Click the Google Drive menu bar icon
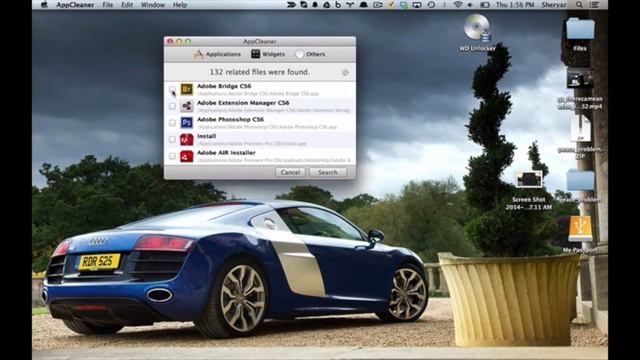Image resolution: width=640 pixels, height=360 pixels. (327, 5)
